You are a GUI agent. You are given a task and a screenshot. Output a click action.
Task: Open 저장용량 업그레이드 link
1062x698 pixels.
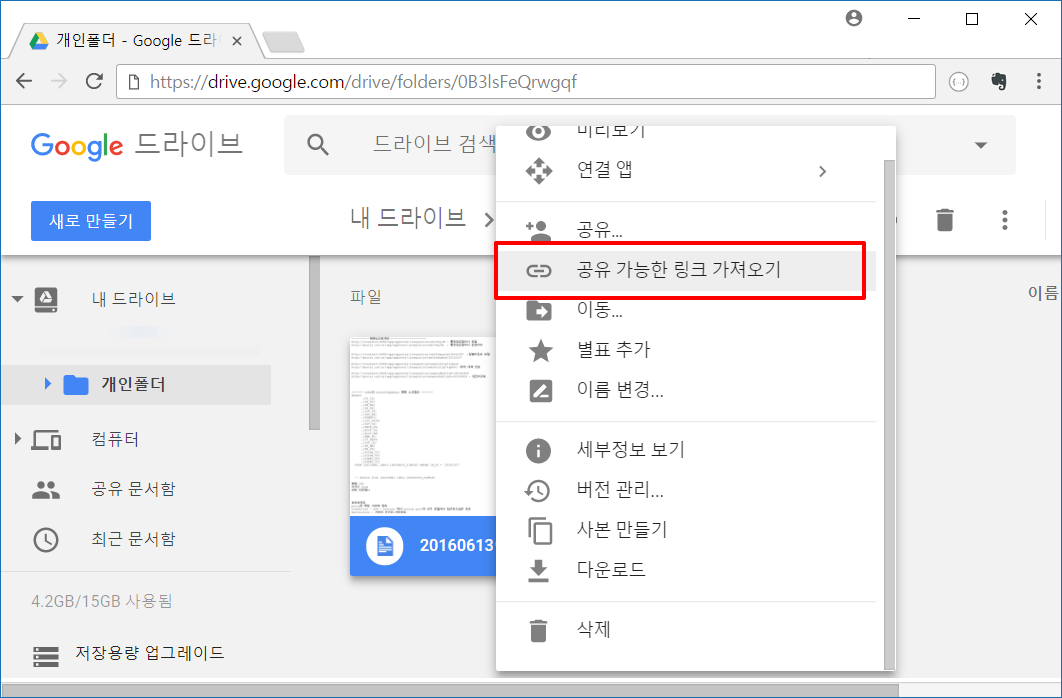(x=149, y=653)
